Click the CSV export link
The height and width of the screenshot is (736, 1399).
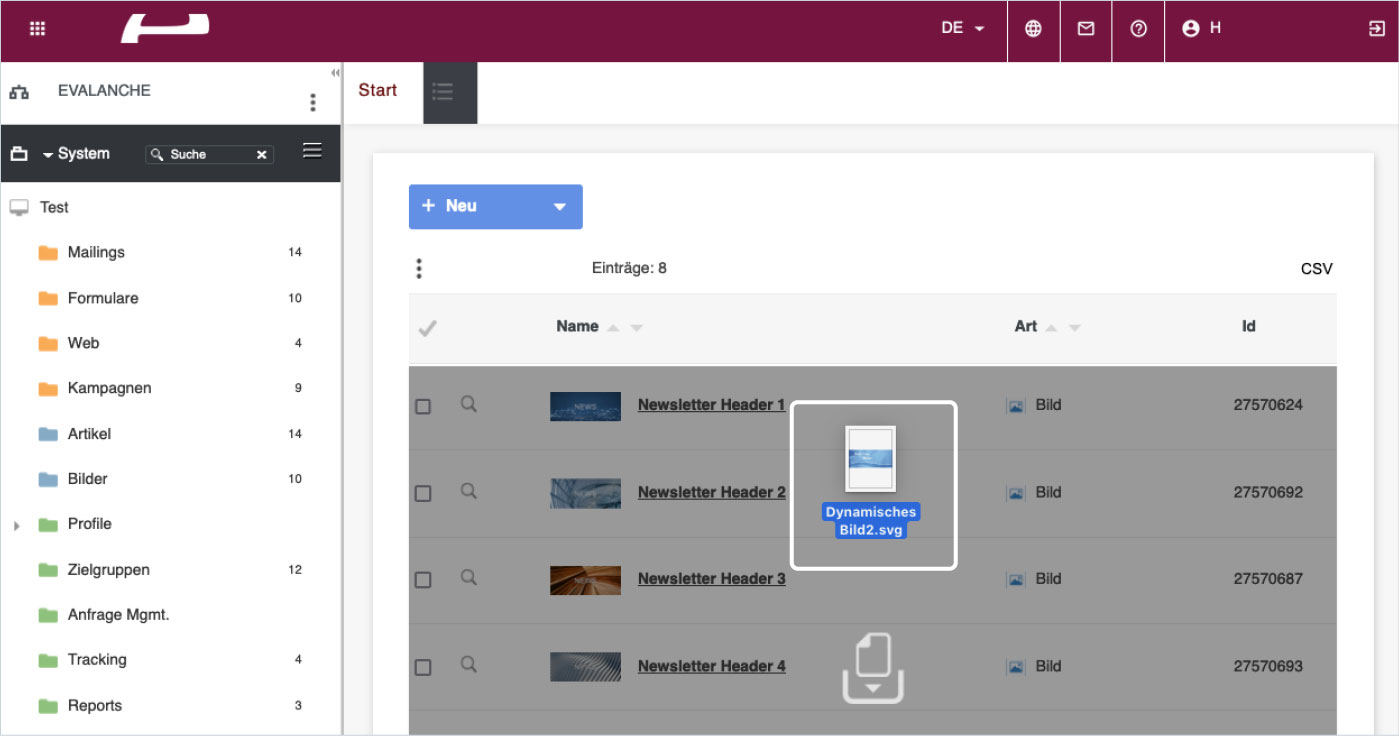click(1316, 269)
